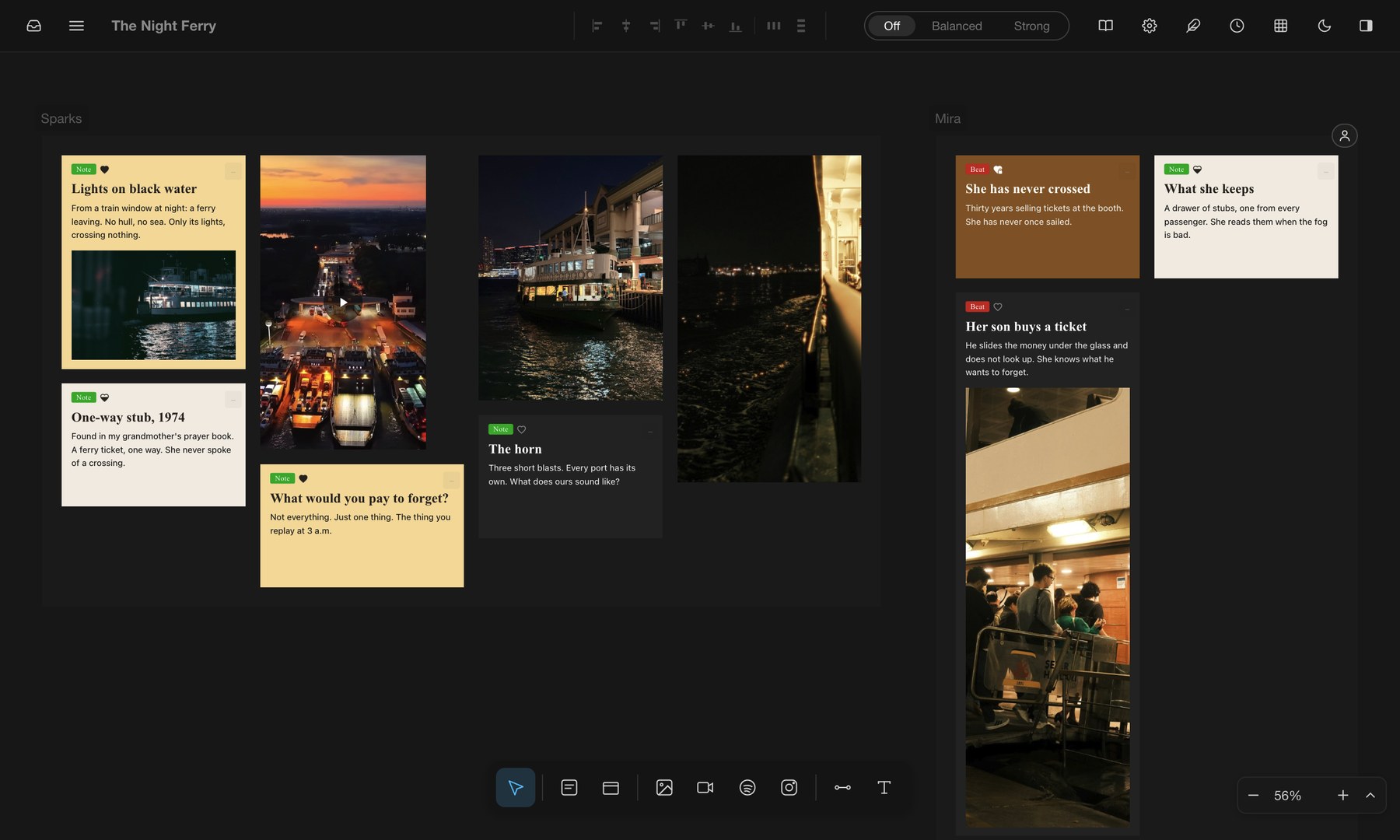Select the Strong mode option
The height and width of the screenshot is (840, 1400).
1031,26
